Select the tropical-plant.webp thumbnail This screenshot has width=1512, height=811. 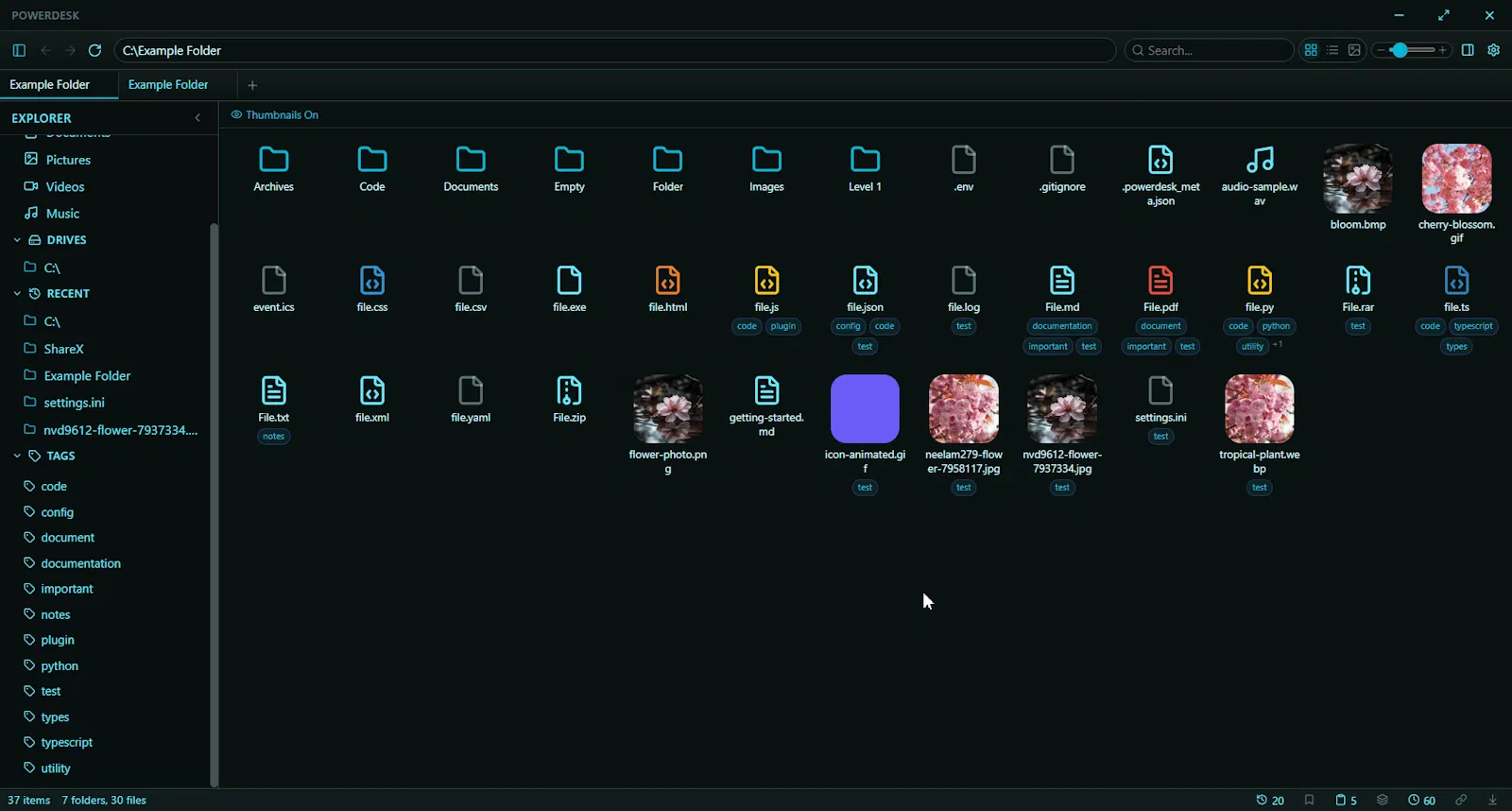[x=1260, y=408]
